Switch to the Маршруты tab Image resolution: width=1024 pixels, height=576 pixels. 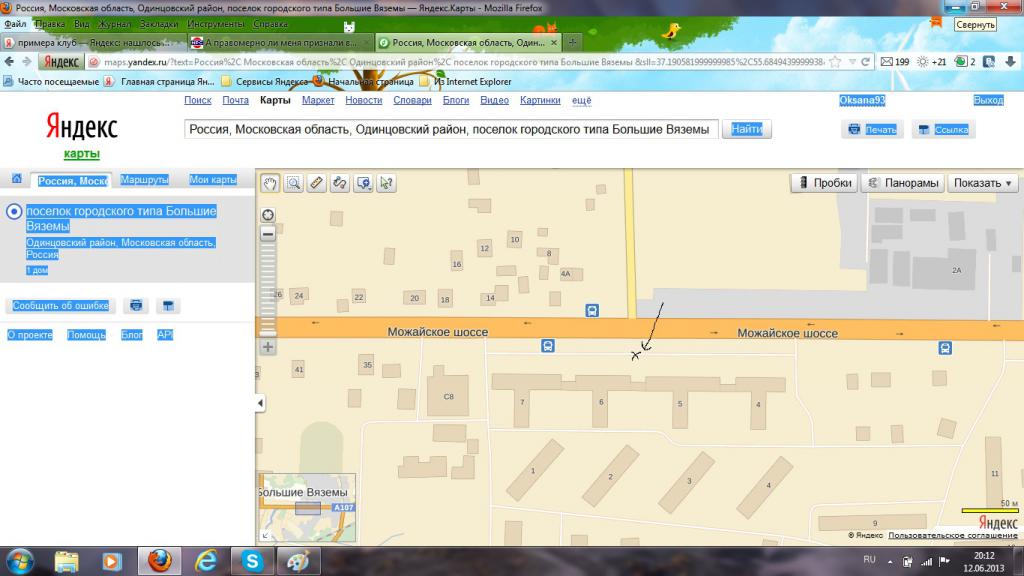pos(144,180)
